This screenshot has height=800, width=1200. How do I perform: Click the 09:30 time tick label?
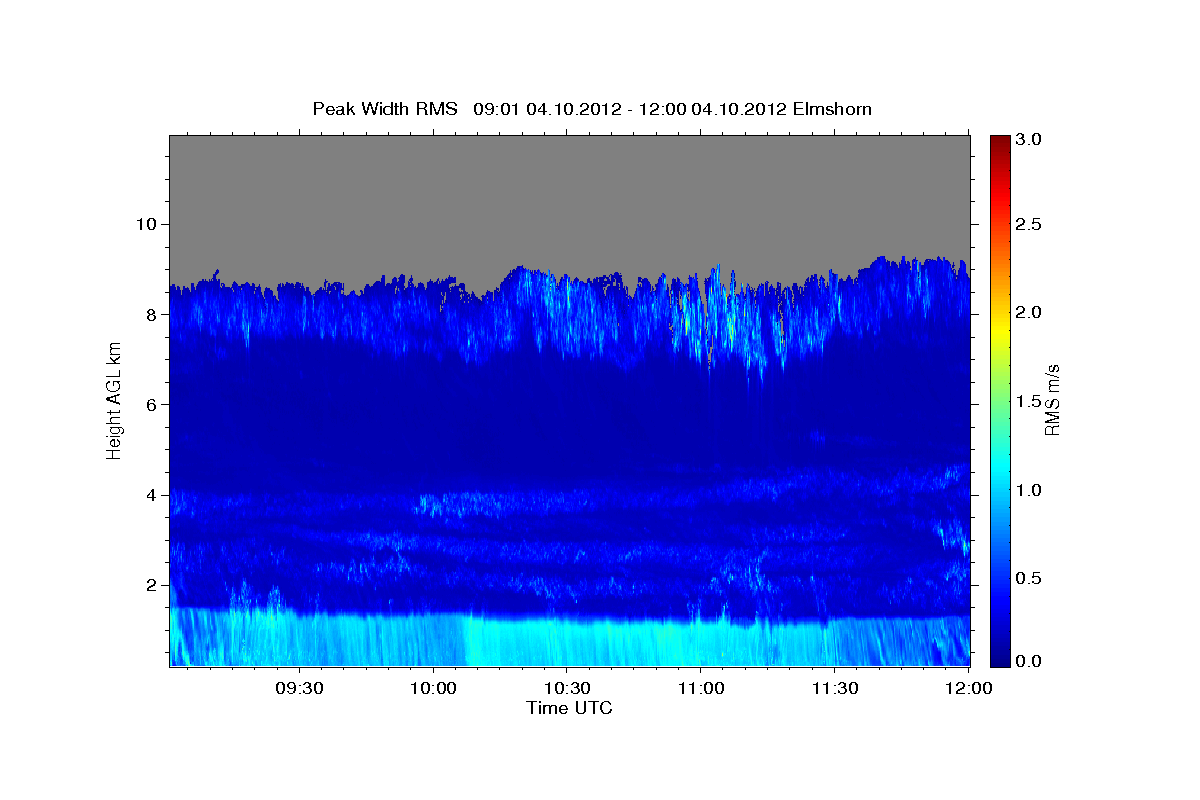[x=299, y=689]
